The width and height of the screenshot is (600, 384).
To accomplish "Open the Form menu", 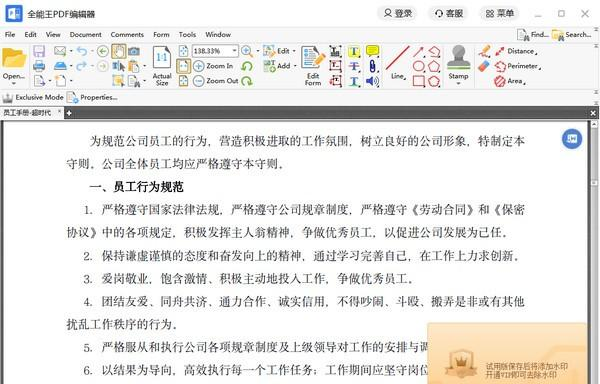I will (161, 34).
